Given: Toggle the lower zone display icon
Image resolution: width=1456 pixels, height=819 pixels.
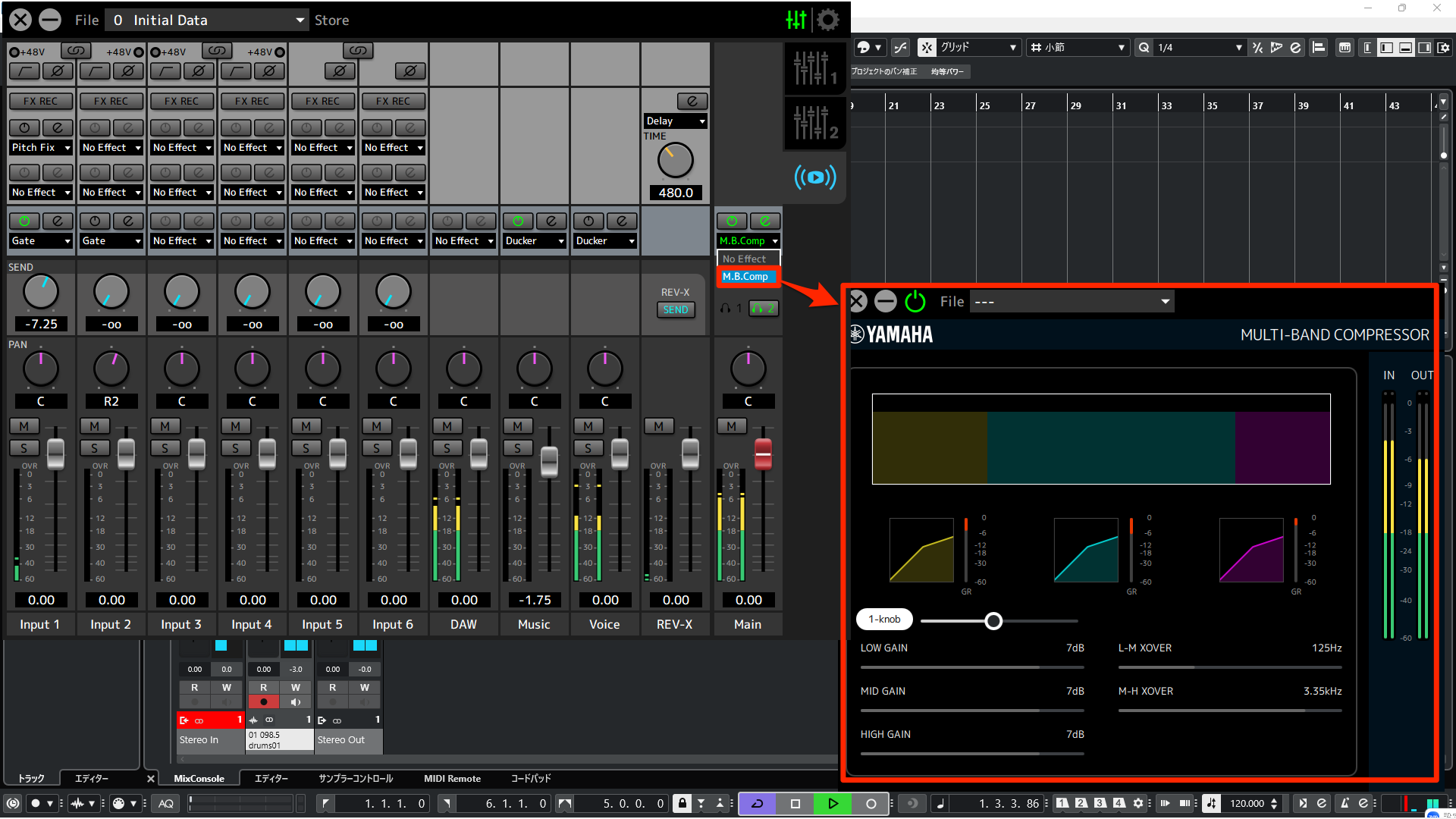Looking at the screenshot, I should click(1405, 47).
